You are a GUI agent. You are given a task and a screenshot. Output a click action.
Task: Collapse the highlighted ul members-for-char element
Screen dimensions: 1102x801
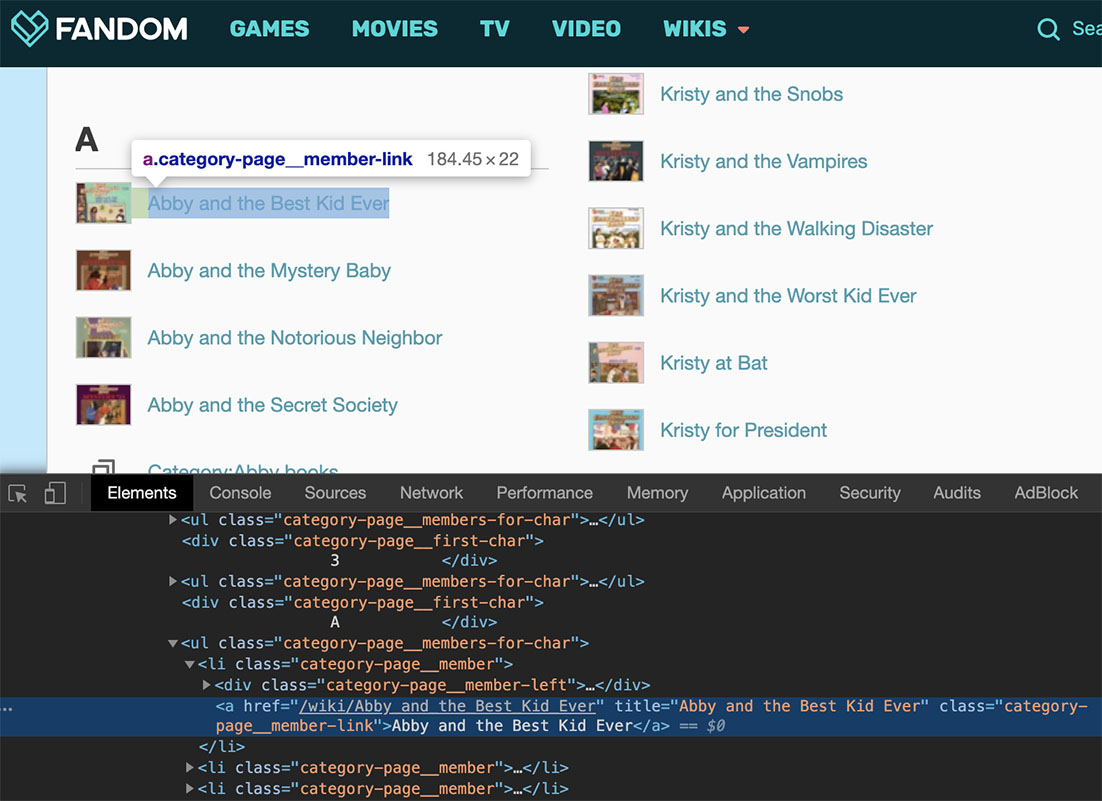(x=172, y=643)
